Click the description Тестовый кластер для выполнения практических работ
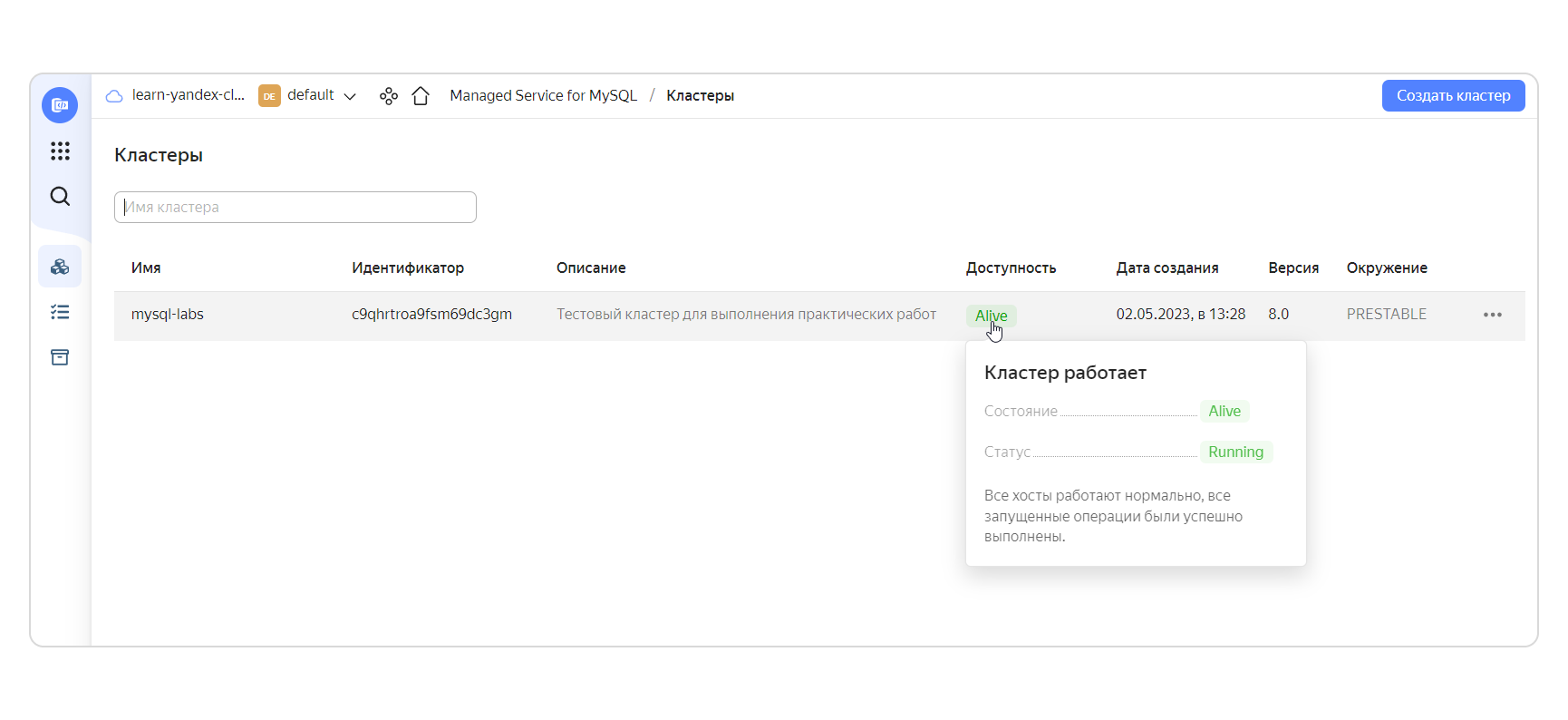The image size is (1568, 720). [746, 315]
